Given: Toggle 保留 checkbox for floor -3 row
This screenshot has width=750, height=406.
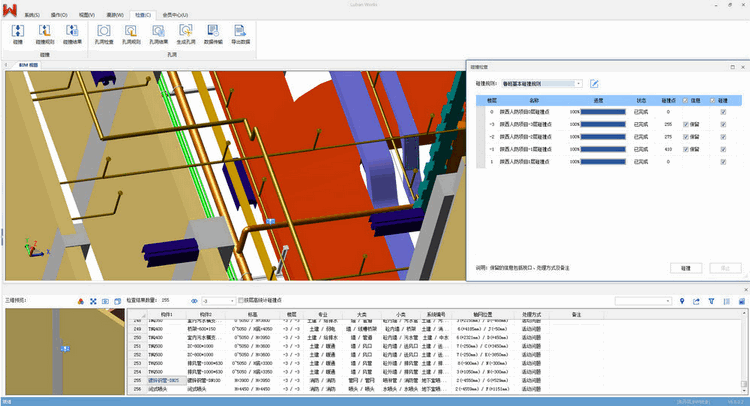Looking at the screenshot, I should pos(685,124).
